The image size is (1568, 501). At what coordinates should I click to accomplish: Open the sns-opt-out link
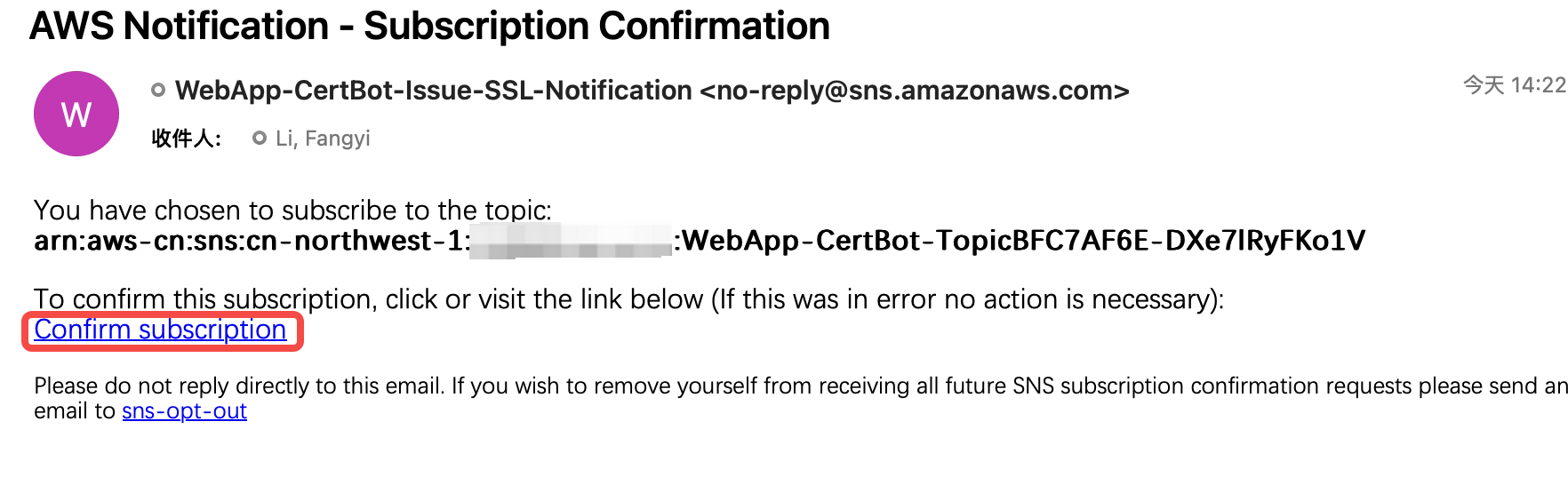coord(184,411)
